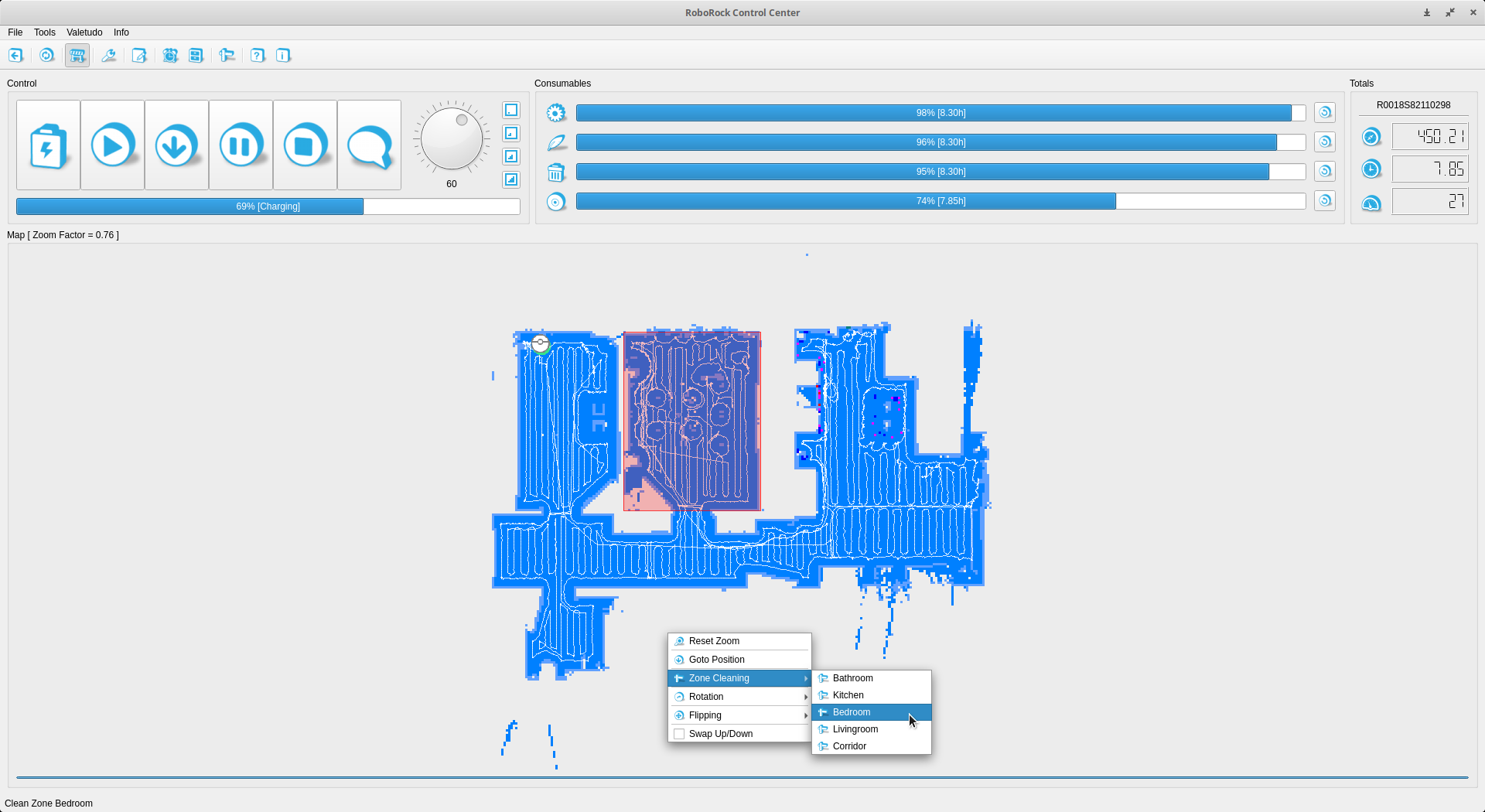
Task: Click the edit note toolbar icon
Action: coord(139,55)
